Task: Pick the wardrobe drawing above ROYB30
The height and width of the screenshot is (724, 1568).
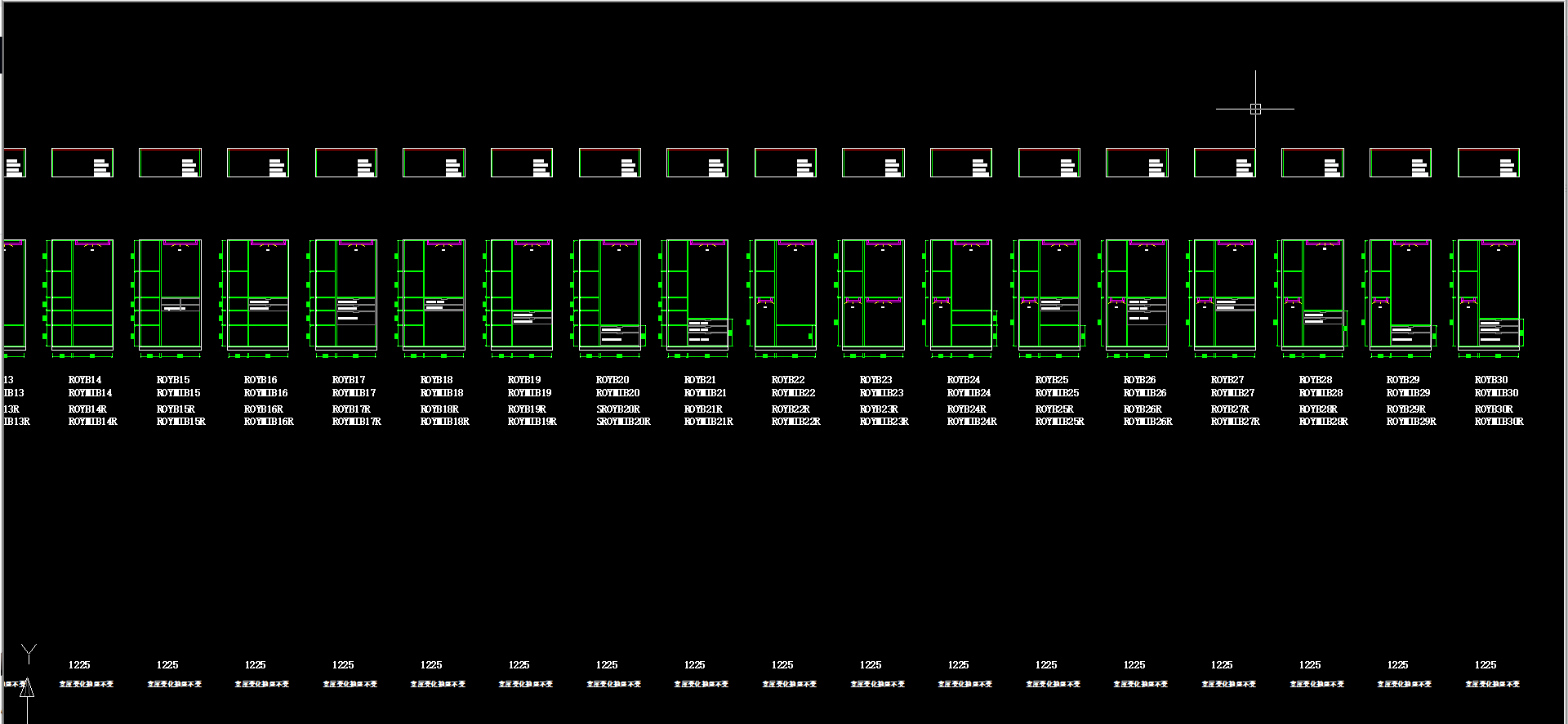Action: pyautogui.click(x=1488, y=294)
